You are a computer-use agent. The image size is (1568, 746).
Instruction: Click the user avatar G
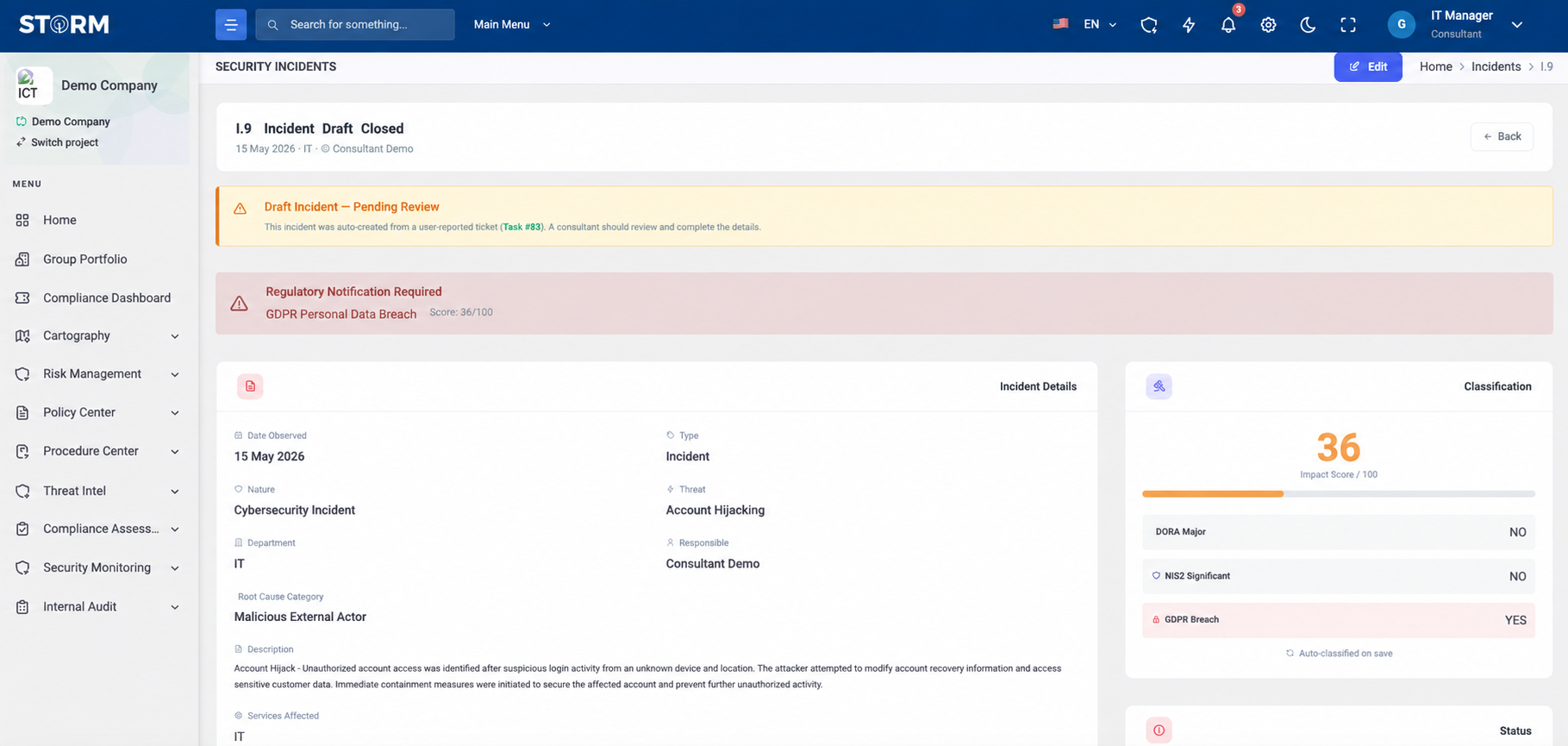pyautogui.click(x=1402, y=24)
